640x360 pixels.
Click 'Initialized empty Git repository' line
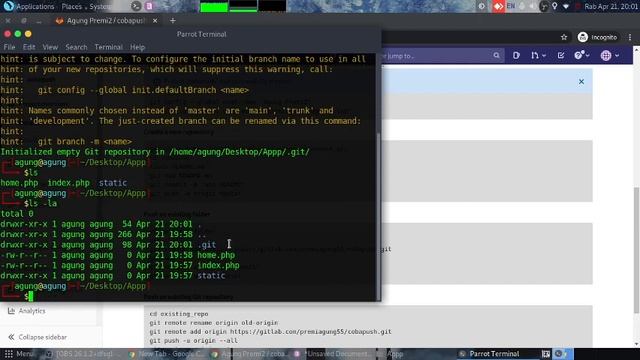coord(155,152)
